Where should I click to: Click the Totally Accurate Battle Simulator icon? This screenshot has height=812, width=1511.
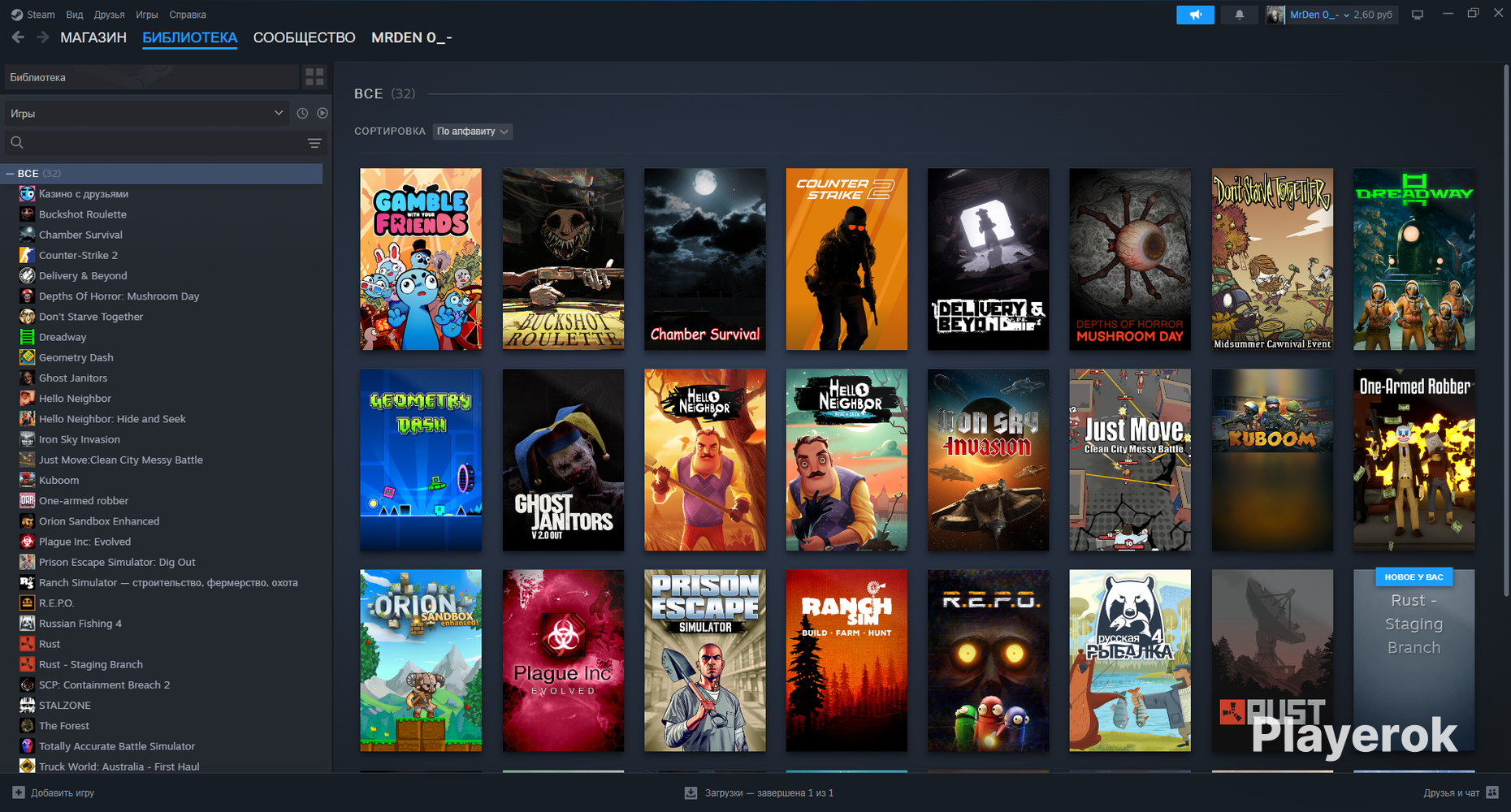tap(27, 746)
